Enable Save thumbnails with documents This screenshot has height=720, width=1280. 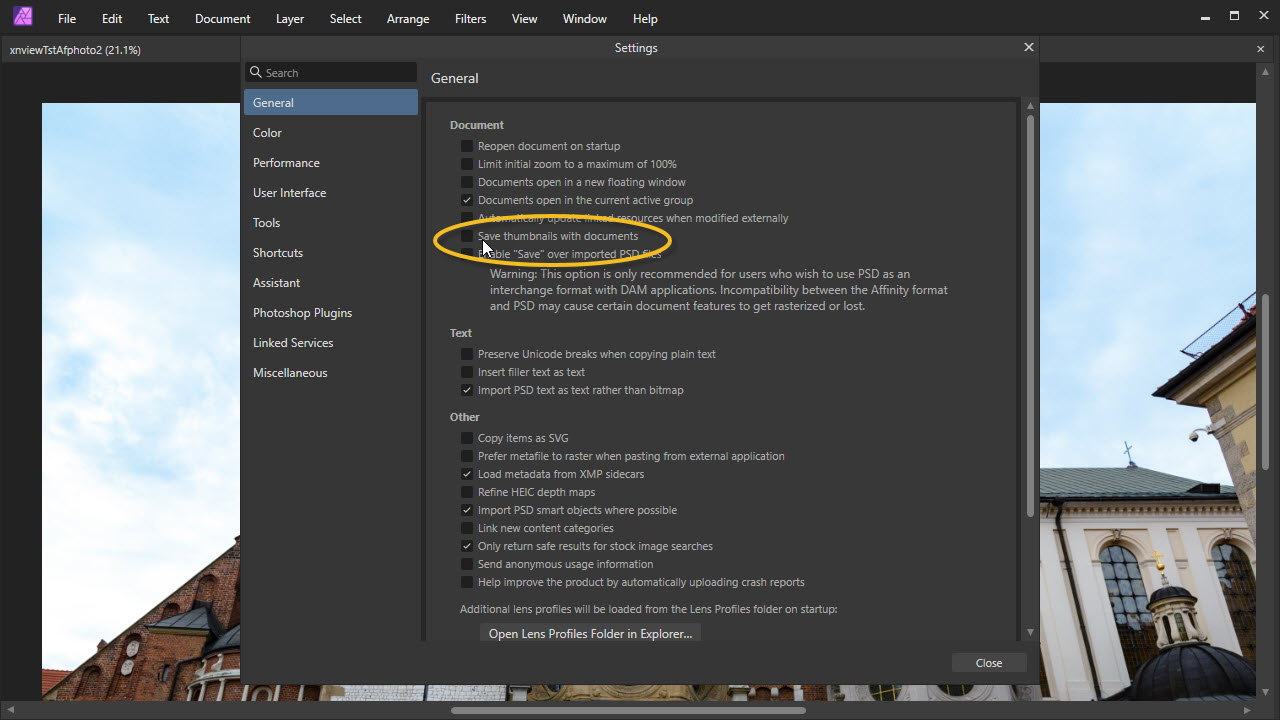point(467,236)
